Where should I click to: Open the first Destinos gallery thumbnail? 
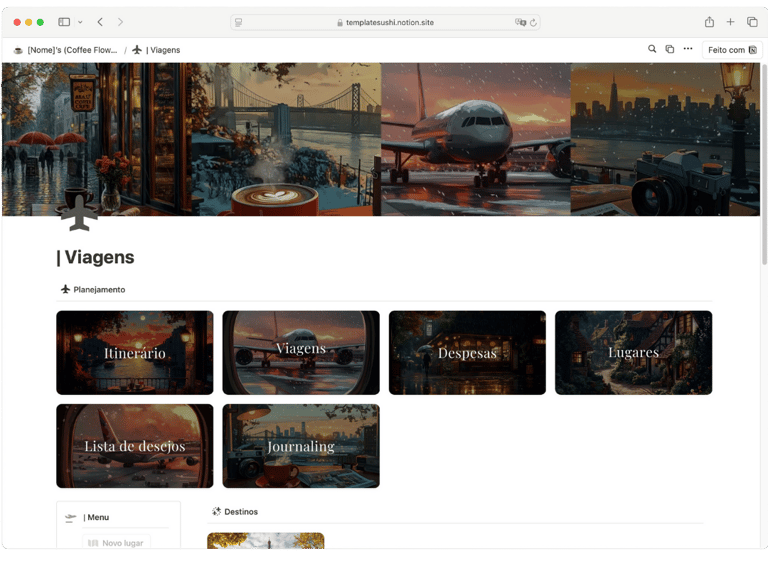click(265, 540)
